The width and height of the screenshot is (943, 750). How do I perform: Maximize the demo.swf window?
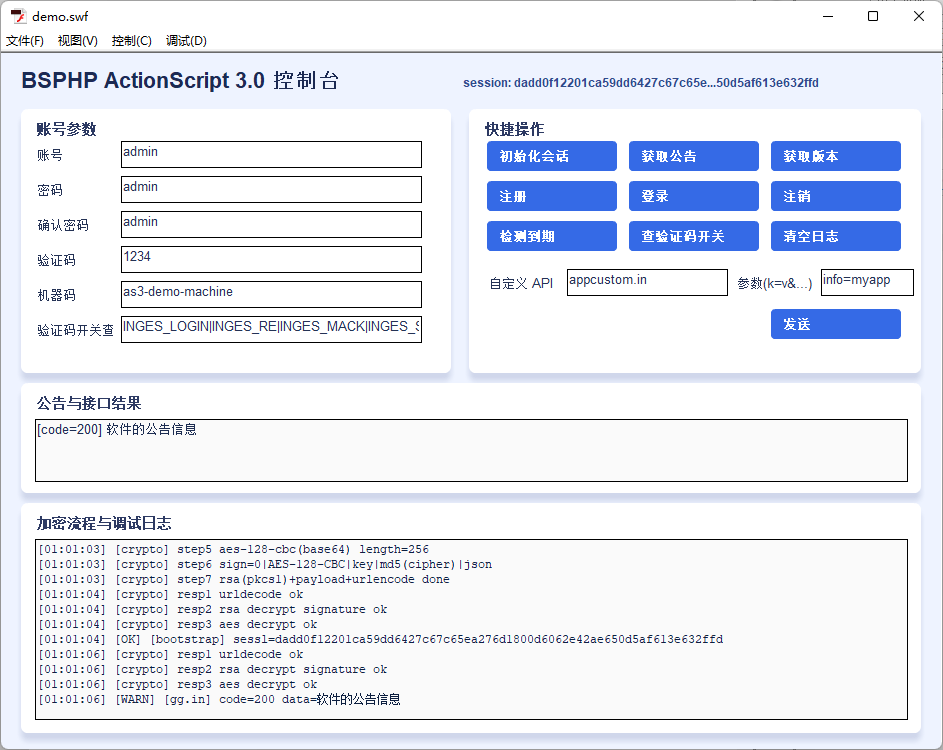(x=873, y=16)
